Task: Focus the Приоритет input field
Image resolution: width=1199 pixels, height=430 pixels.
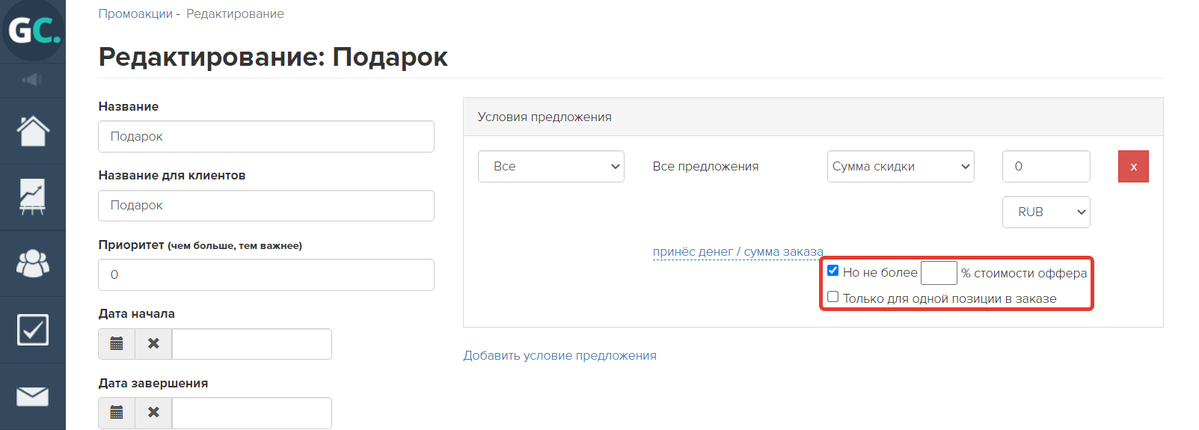Action: tap(266, 275)
